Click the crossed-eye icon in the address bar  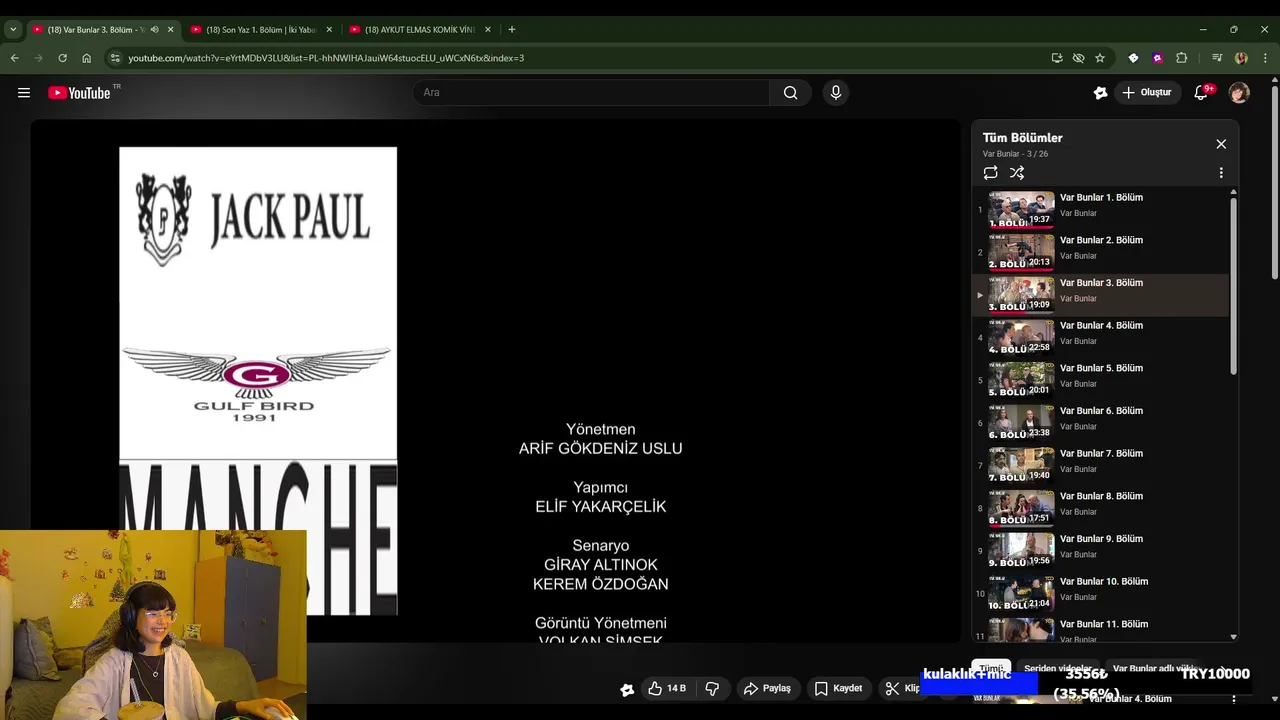[x=1078, y=58]
